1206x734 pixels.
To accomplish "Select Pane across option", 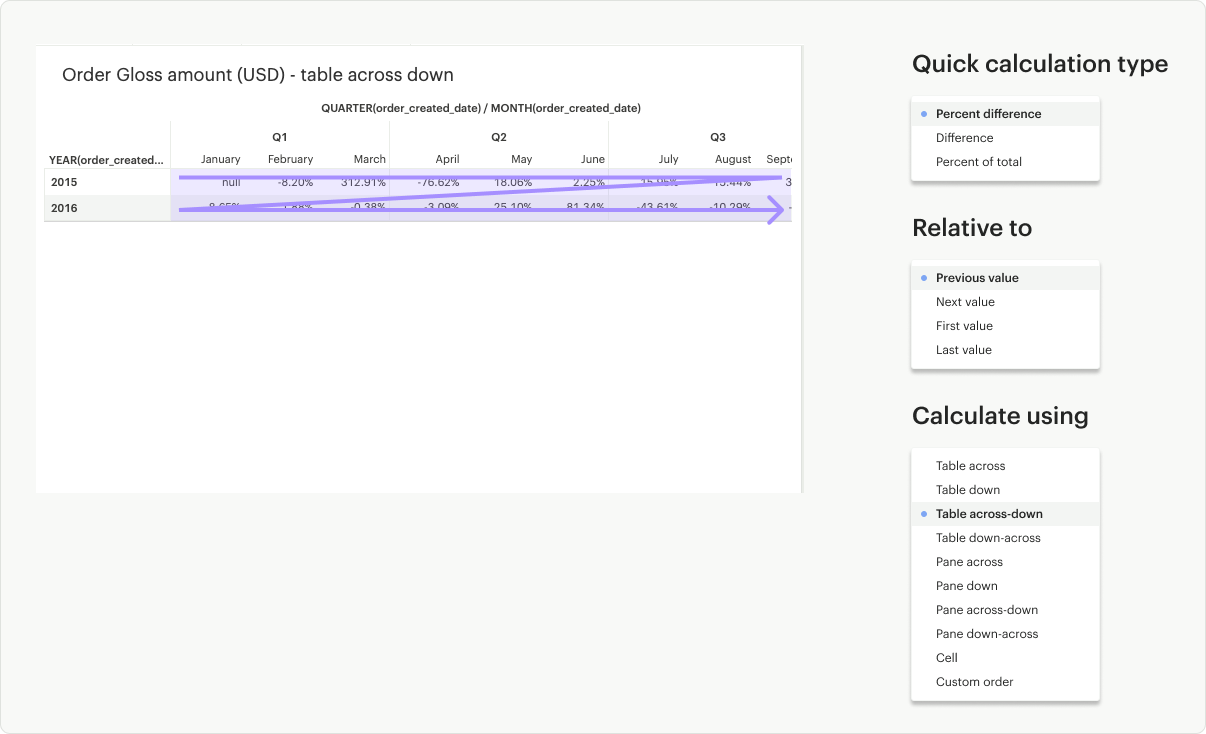I will 969,562.
